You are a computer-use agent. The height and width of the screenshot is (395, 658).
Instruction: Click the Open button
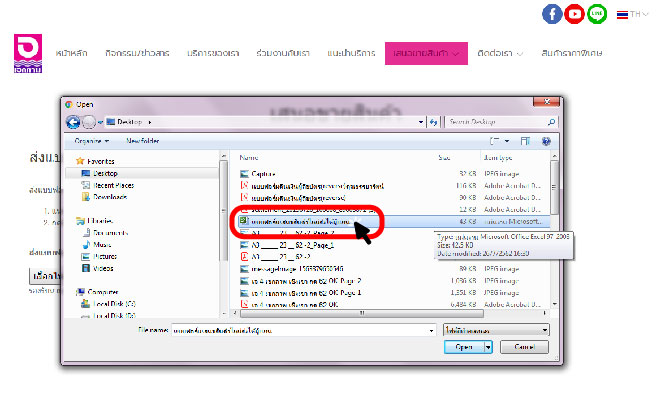464,347
